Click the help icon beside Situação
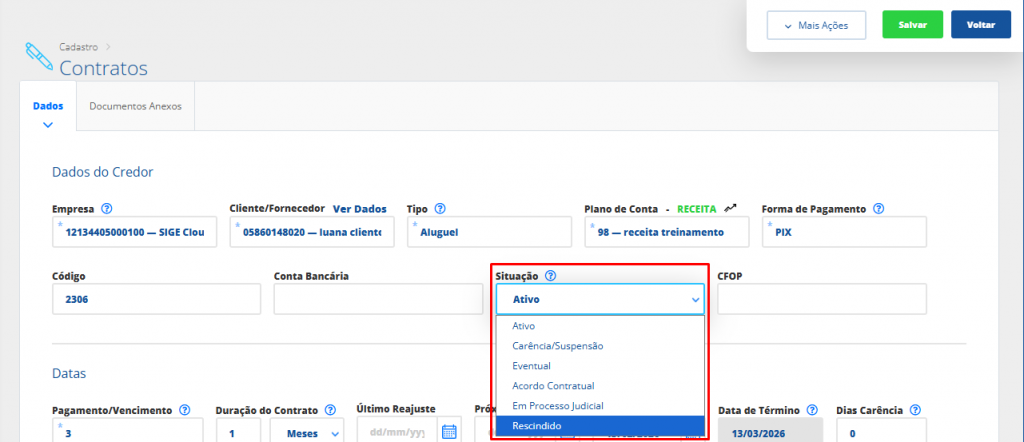 550,276
